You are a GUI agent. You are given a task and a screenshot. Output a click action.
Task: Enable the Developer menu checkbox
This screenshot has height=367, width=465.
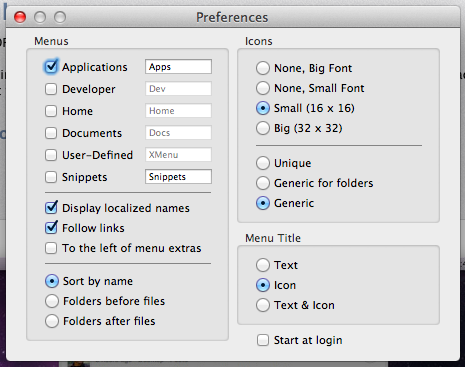pos(51,89)
